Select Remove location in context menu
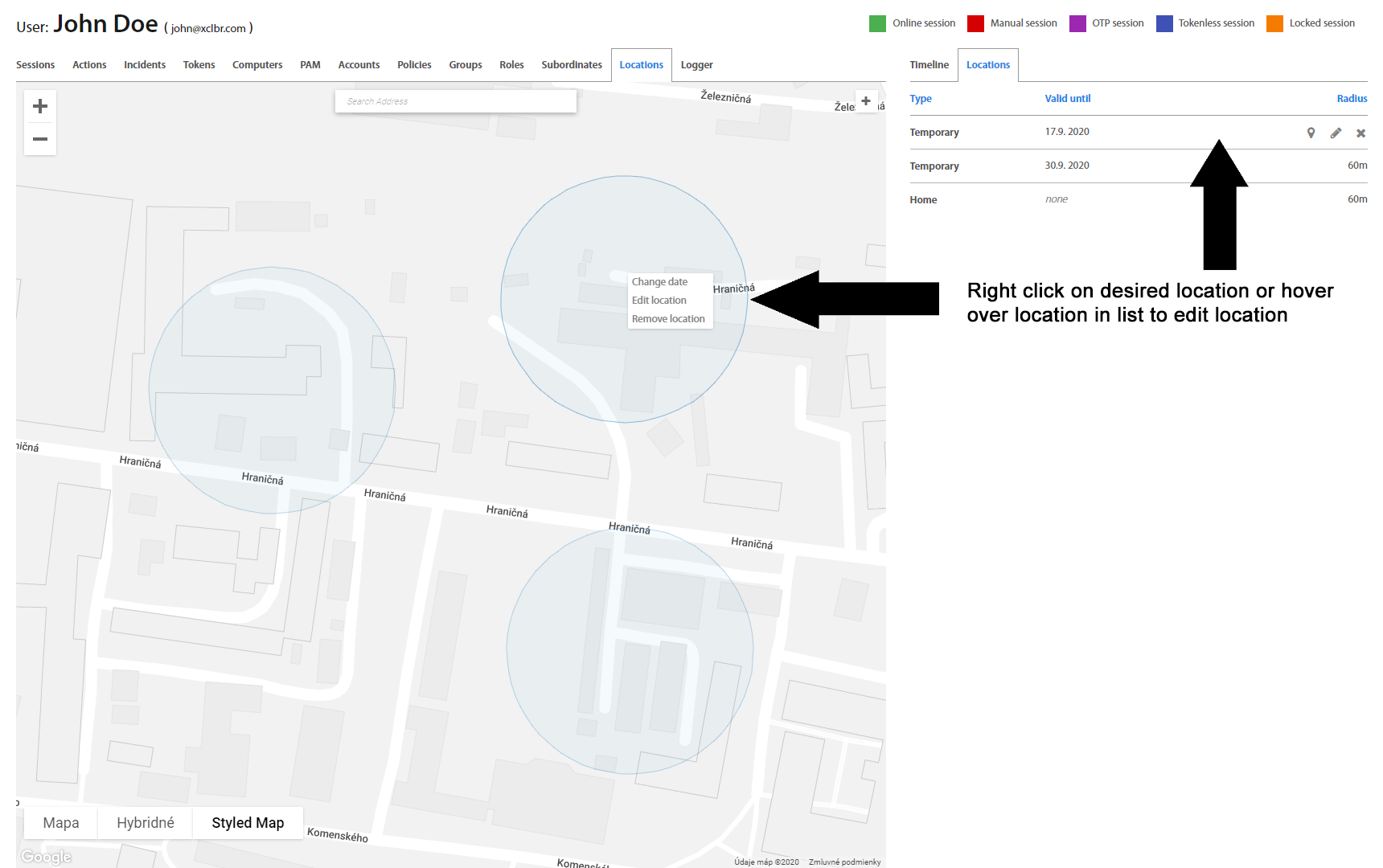The image size is (1383, 868). 668,319
